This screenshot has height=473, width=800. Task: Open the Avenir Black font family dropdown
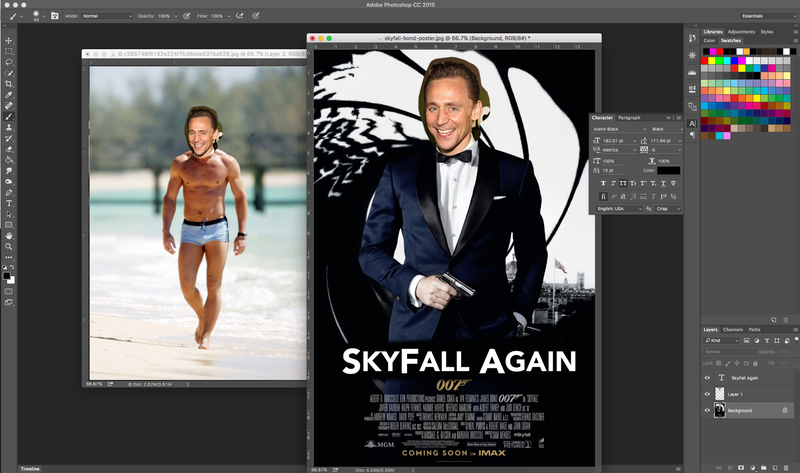click(619, 129)
